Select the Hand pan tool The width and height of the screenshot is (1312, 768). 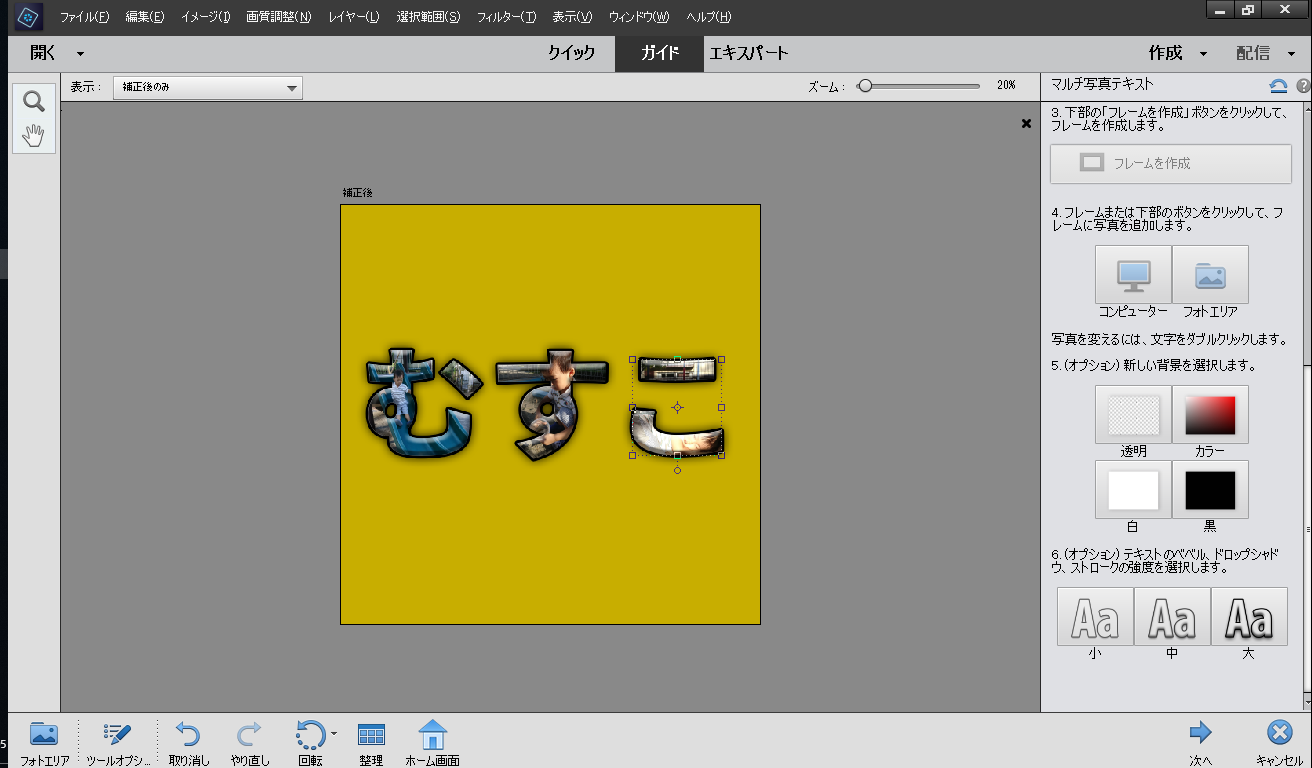(x=34, y=135)
